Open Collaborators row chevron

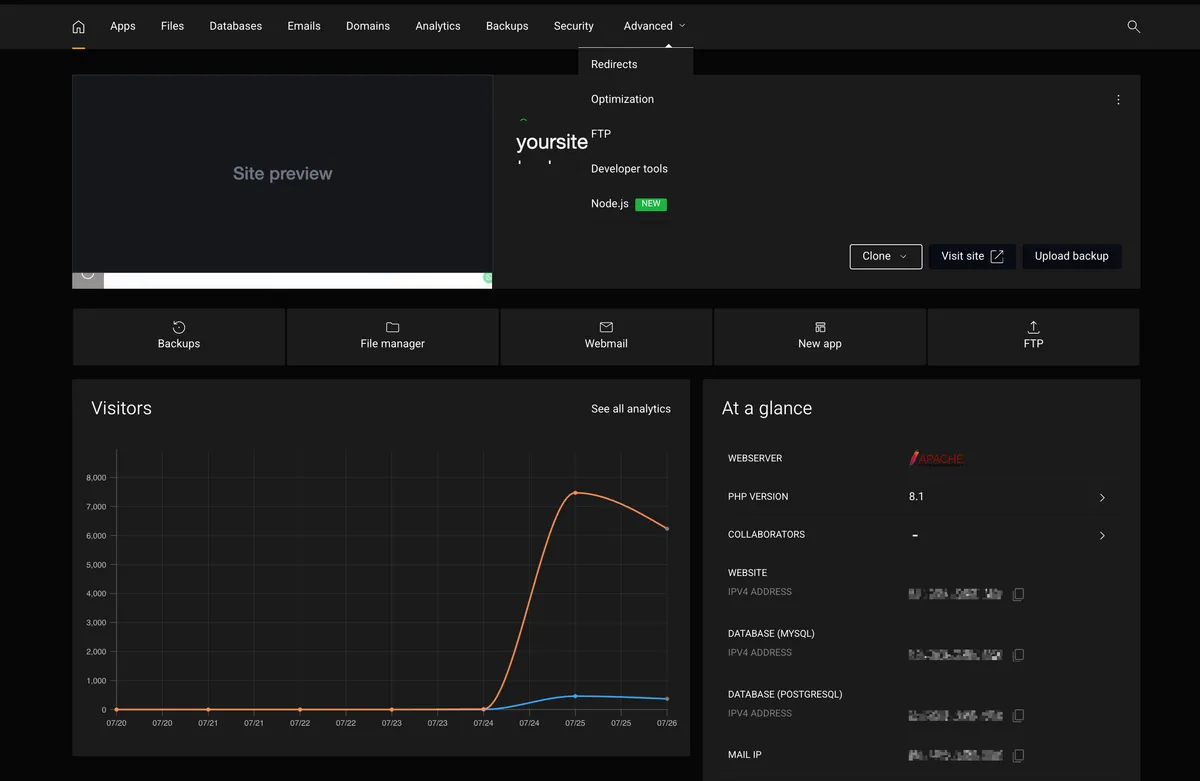[1102, 535]
